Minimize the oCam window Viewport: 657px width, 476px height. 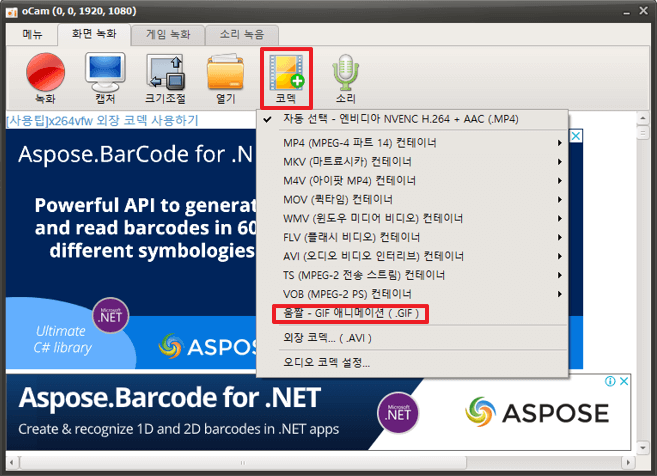click(x=626, y=12)
